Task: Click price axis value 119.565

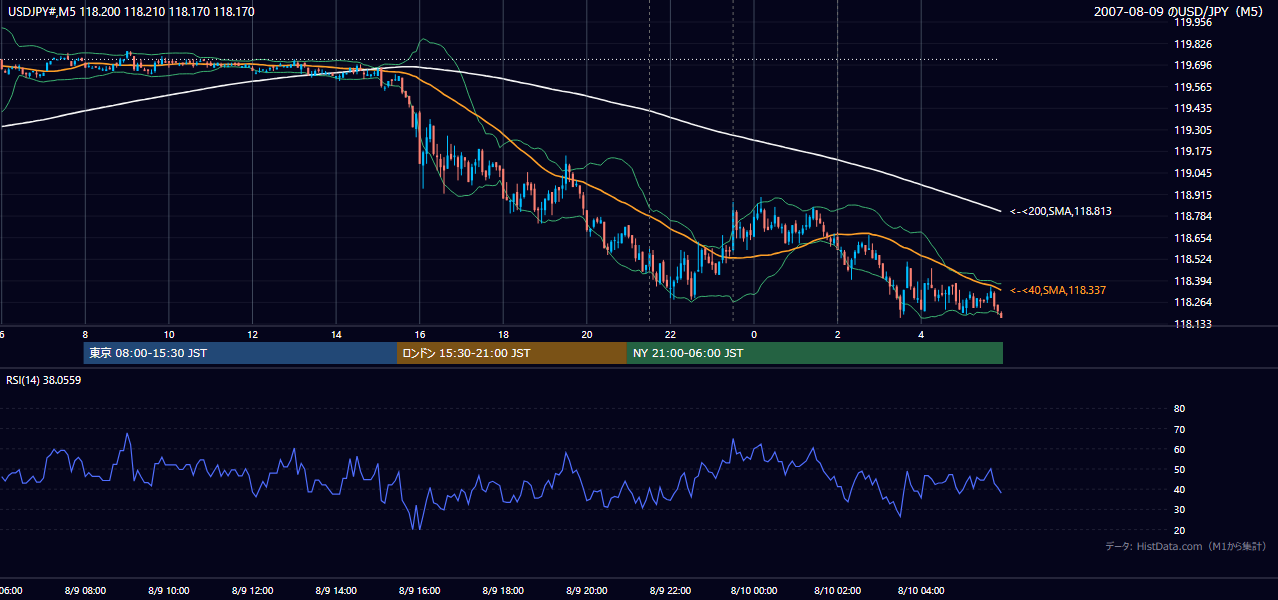Action: [x=1193, y=87]
